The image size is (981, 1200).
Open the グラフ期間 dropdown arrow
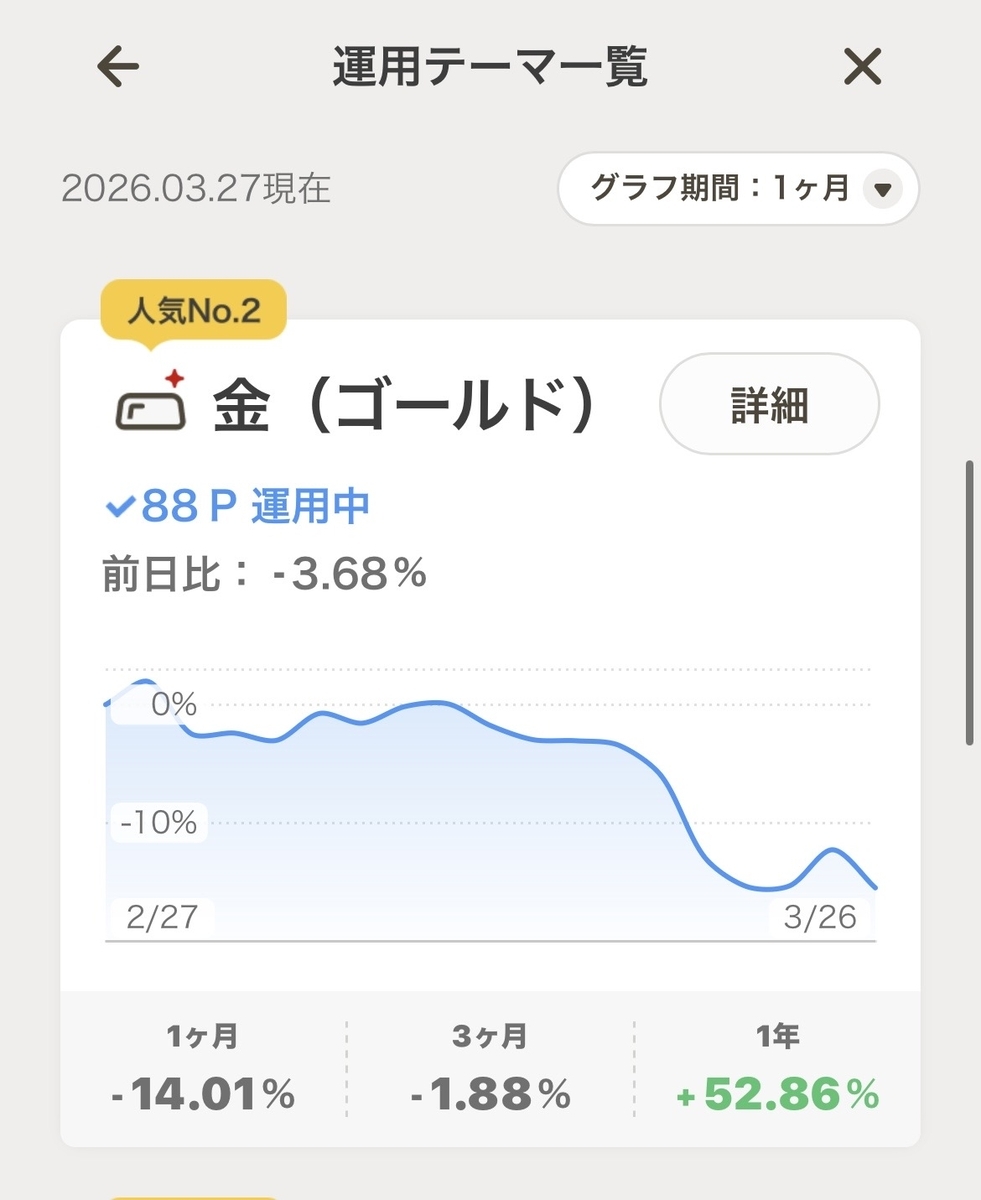point(883,188)
